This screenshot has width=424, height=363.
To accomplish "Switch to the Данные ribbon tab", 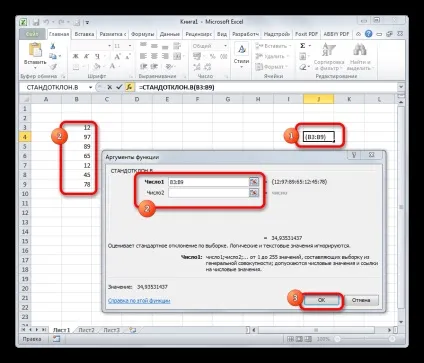I will click(170, 34).
